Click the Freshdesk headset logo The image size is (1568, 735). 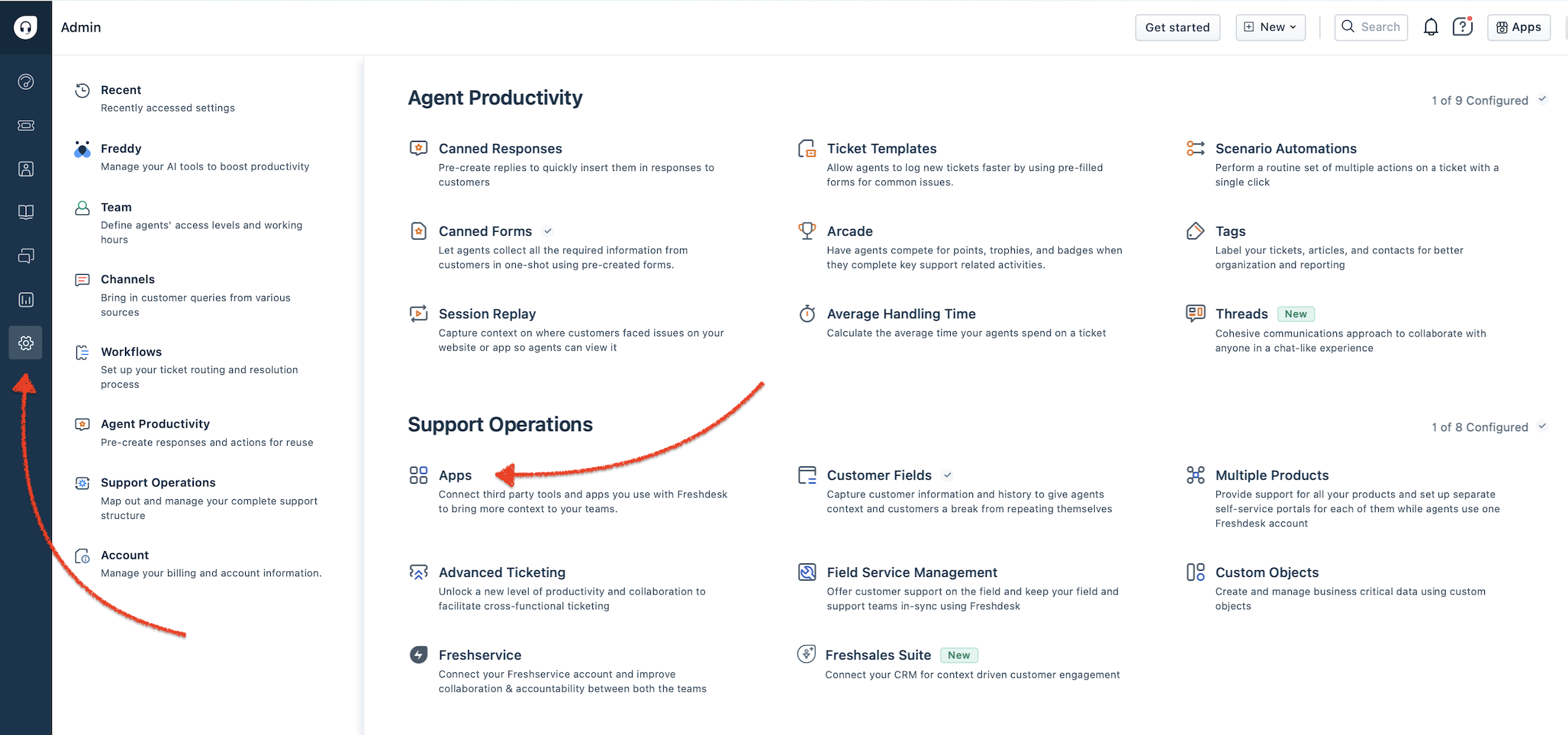click(26, 27)
